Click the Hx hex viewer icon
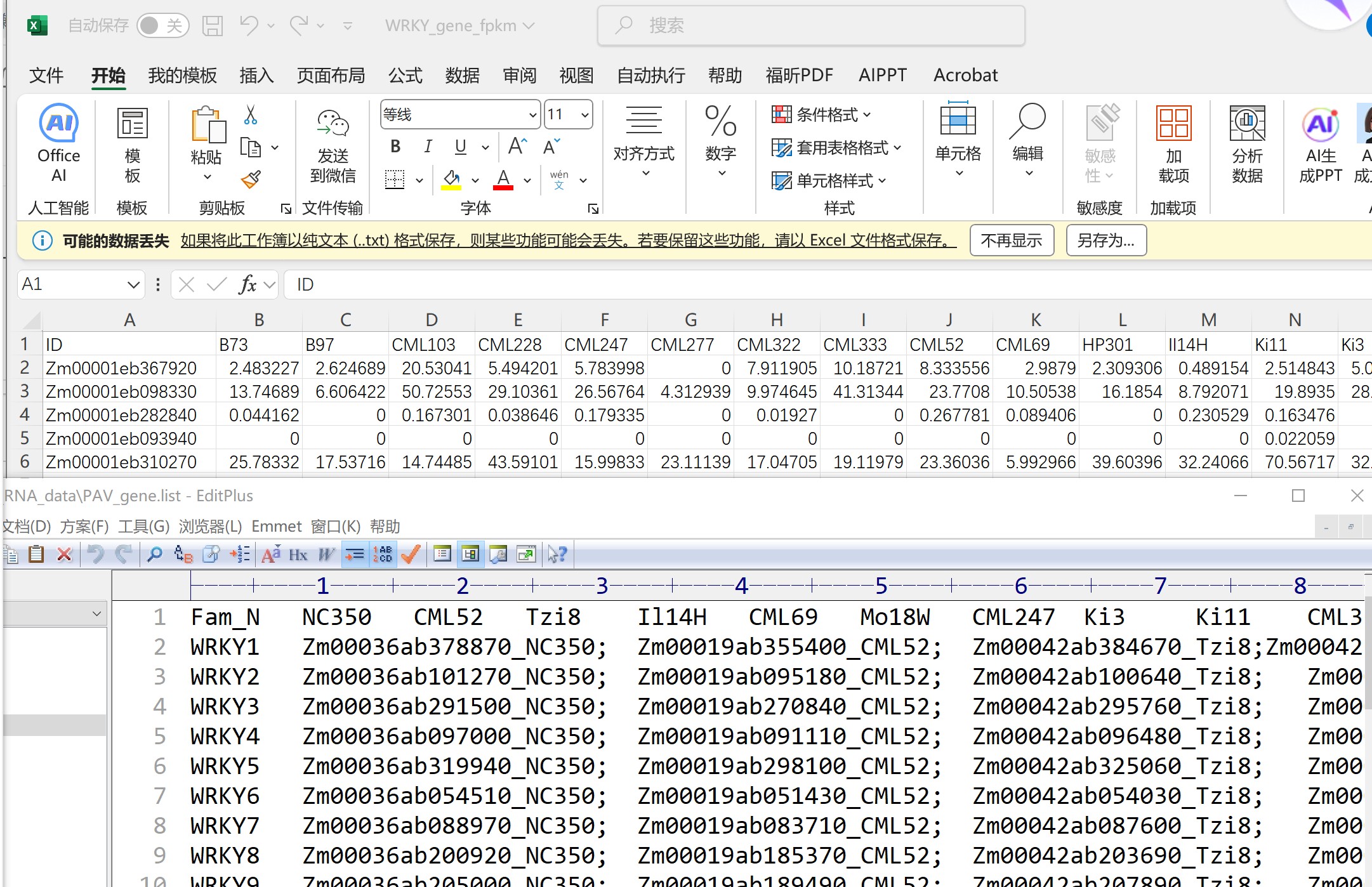Viewport: 1372px width, 887px height. coord(298,554)
